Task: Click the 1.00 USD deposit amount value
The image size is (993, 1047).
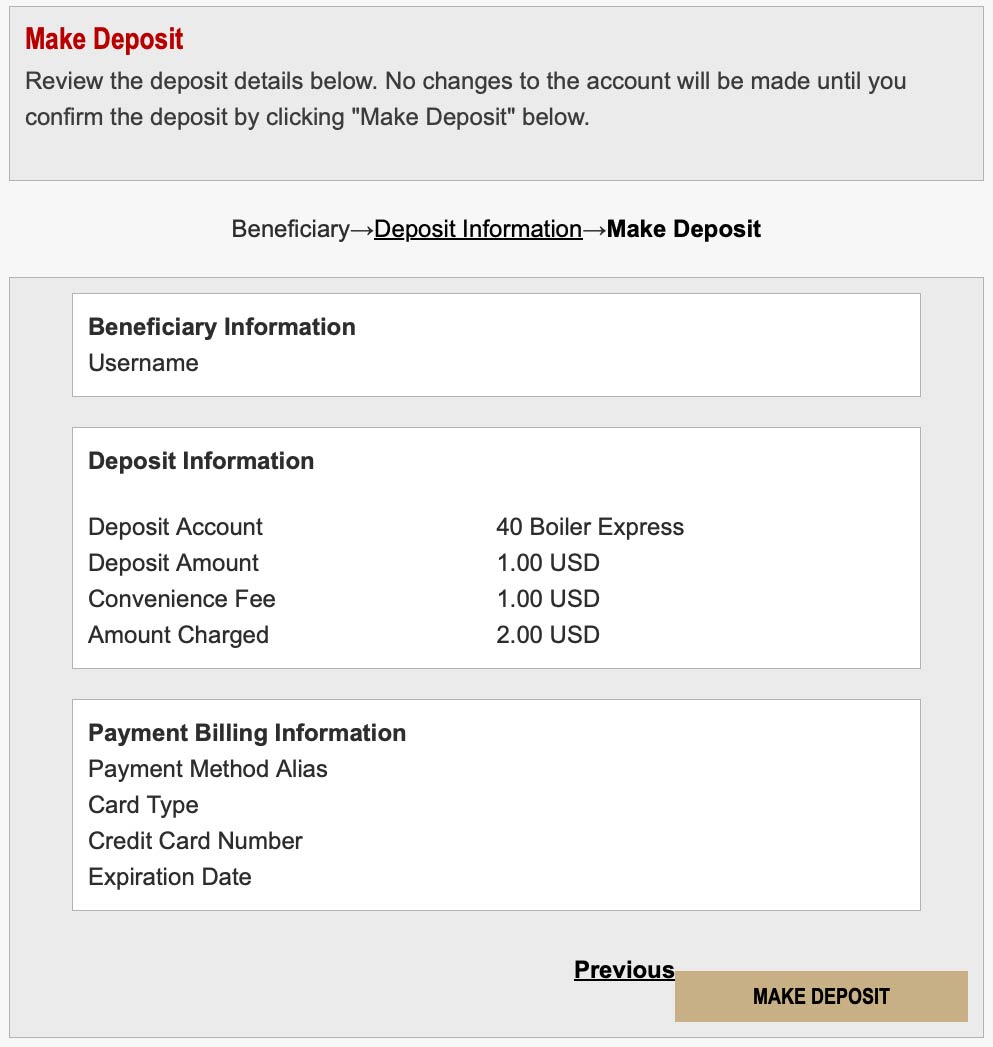Action: 547,563
